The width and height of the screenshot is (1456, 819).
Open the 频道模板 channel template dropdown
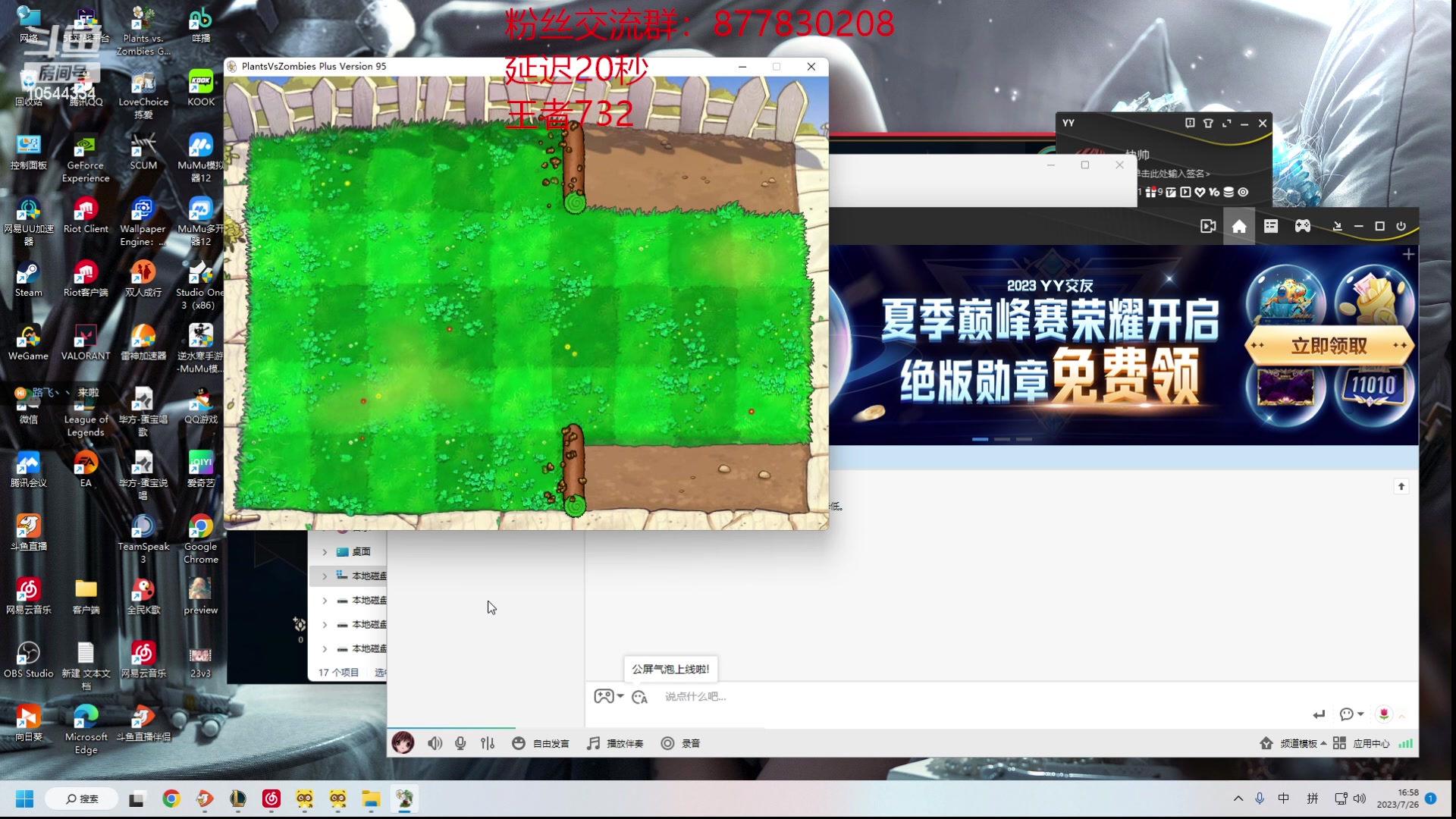click(1293, 744)
